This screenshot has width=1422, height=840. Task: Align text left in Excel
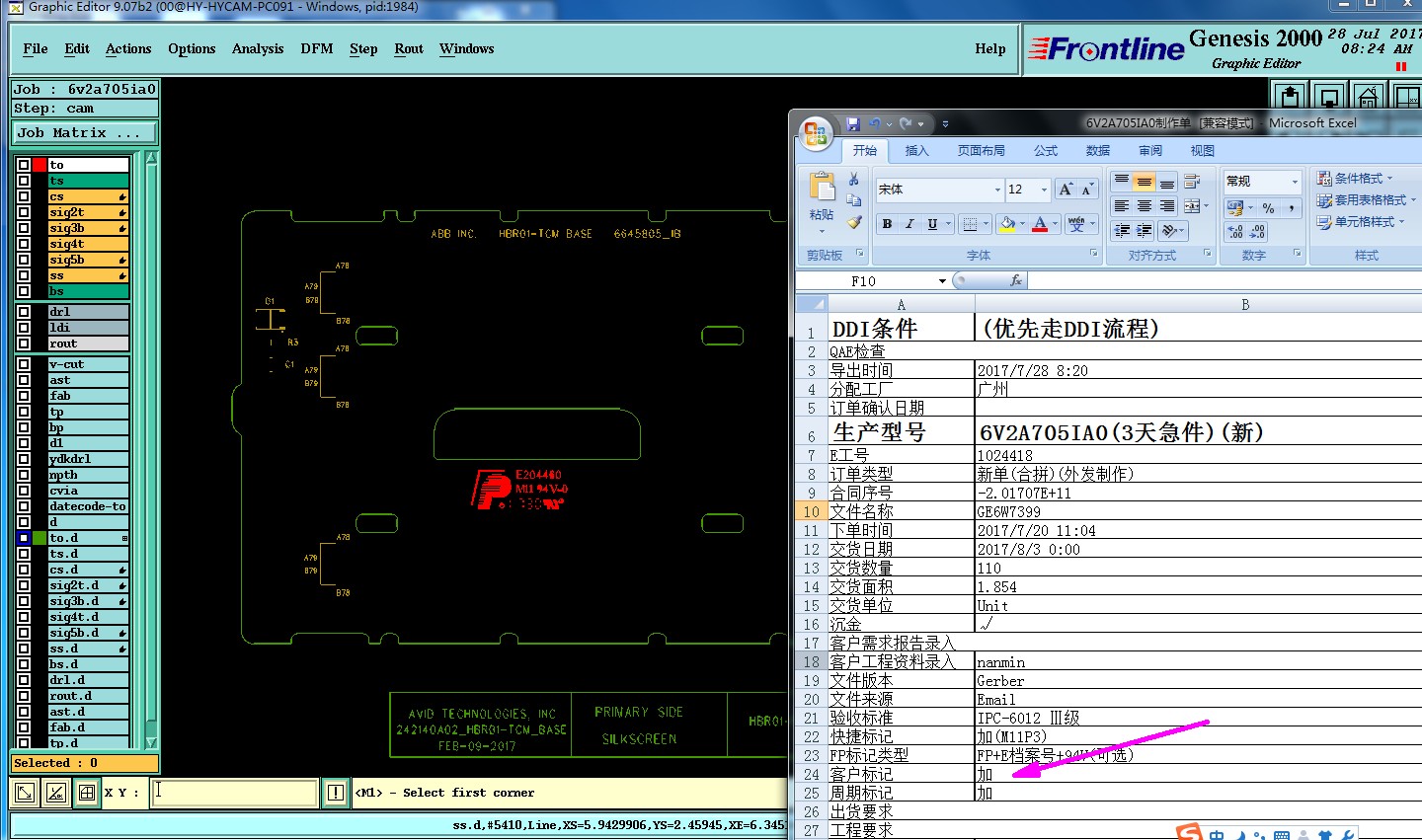click(x=1121, y=205)
